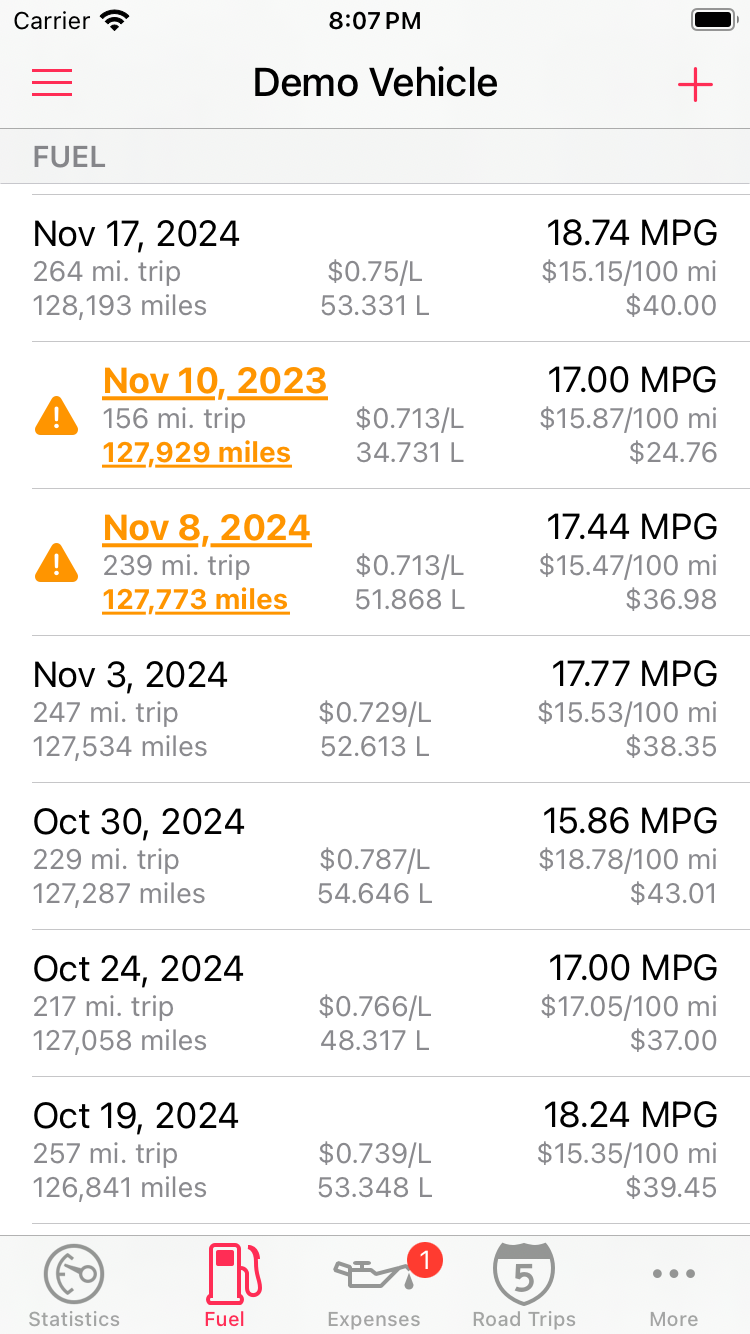Open the Statistics gauge icon
This screenshot has width=750, height=1334.
[x=74, y=1274]
